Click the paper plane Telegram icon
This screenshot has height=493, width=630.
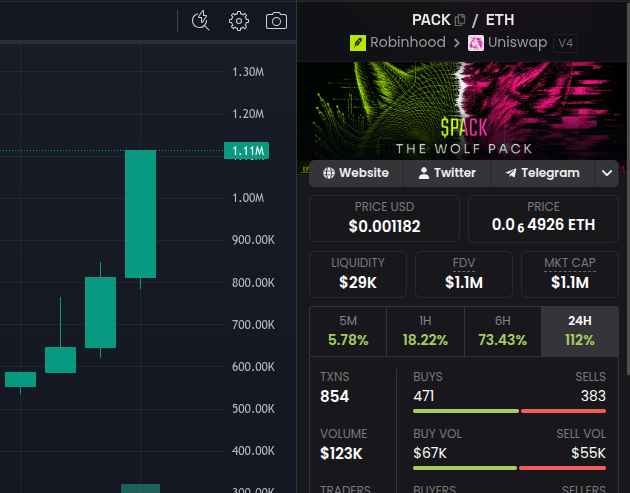coord(511,173)
